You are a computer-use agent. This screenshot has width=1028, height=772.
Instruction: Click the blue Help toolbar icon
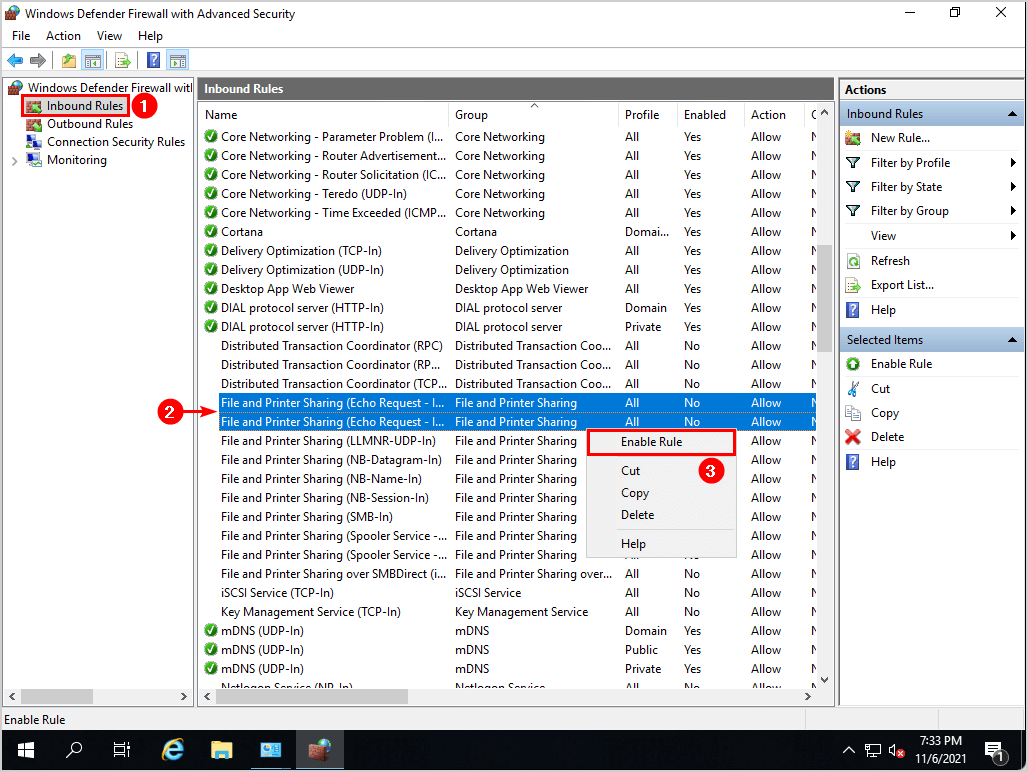pos(153,61)
